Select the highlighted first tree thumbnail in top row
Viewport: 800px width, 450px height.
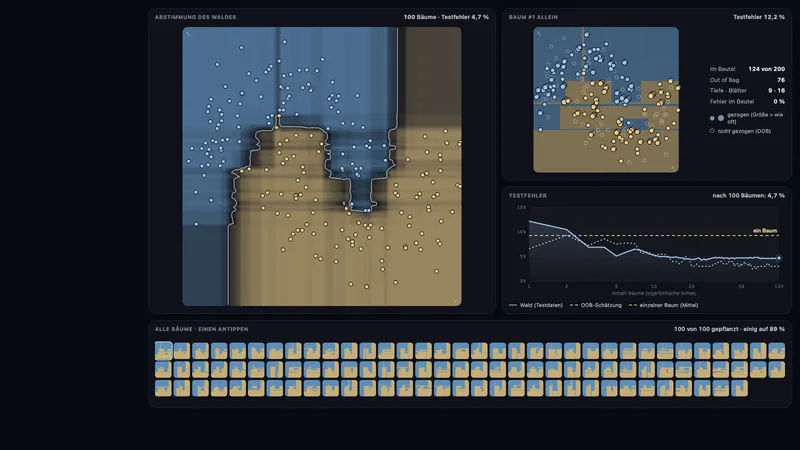click(x=163, y=351)
